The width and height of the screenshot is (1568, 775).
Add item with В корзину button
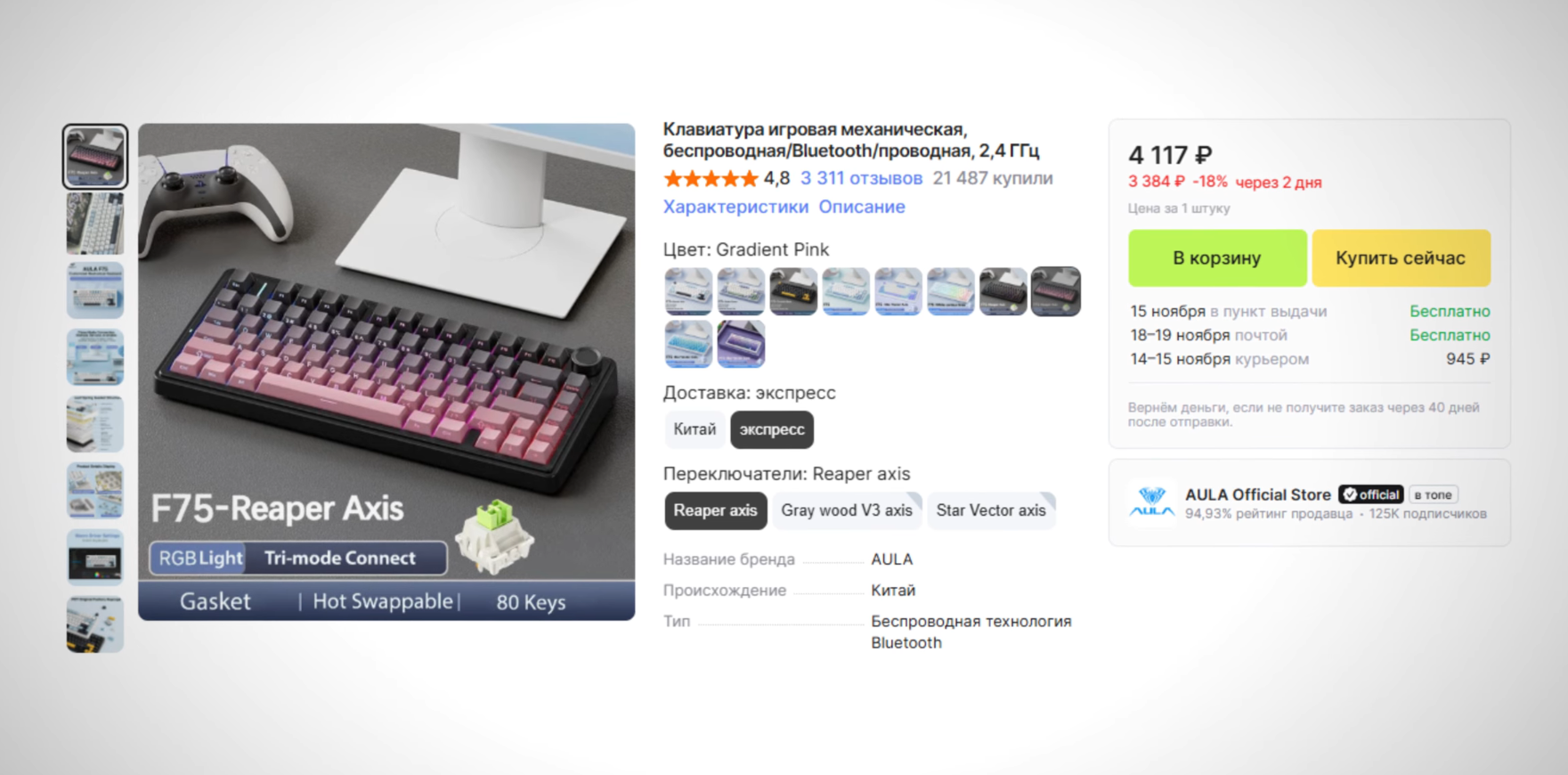(1217, 258)
